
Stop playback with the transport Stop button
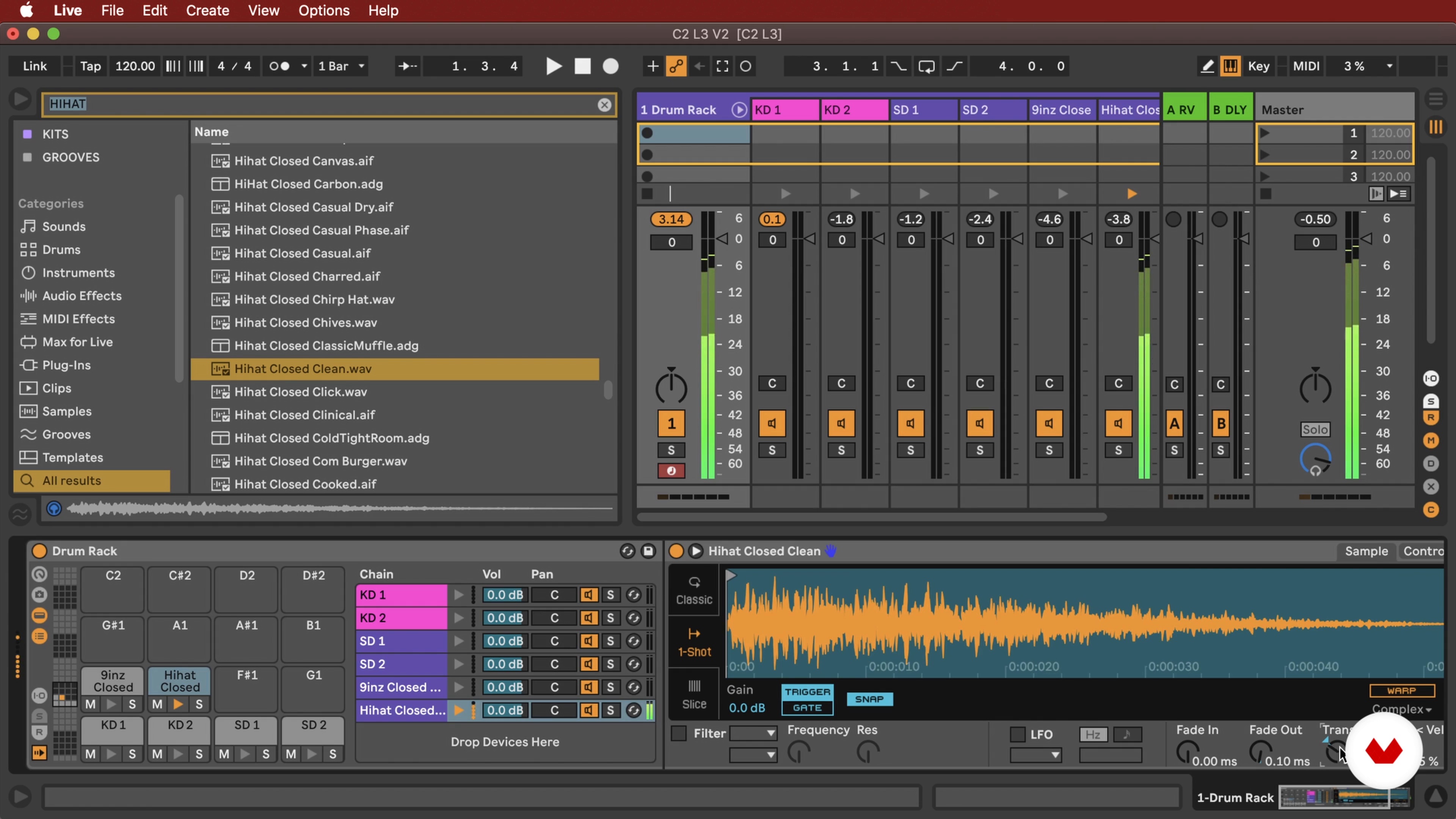pos(582,66)
